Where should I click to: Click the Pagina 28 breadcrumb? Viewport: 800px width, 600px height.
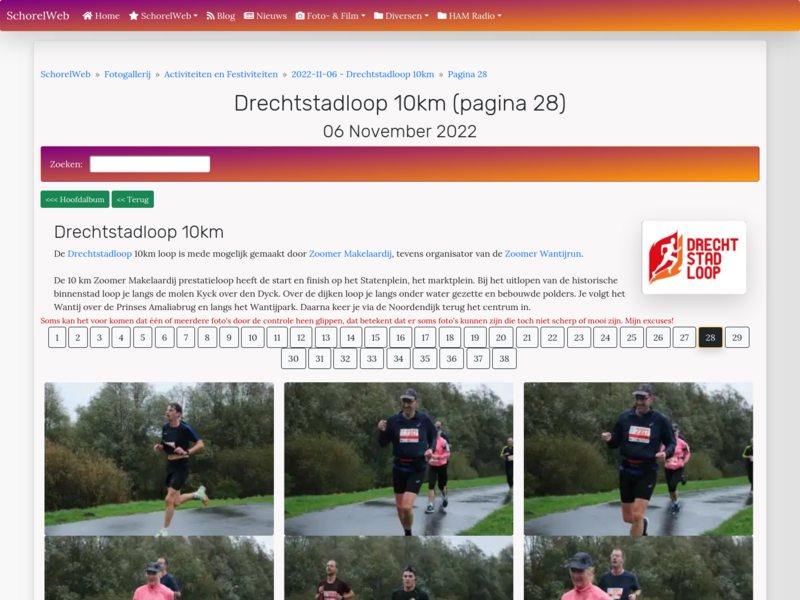click(467, 74)
